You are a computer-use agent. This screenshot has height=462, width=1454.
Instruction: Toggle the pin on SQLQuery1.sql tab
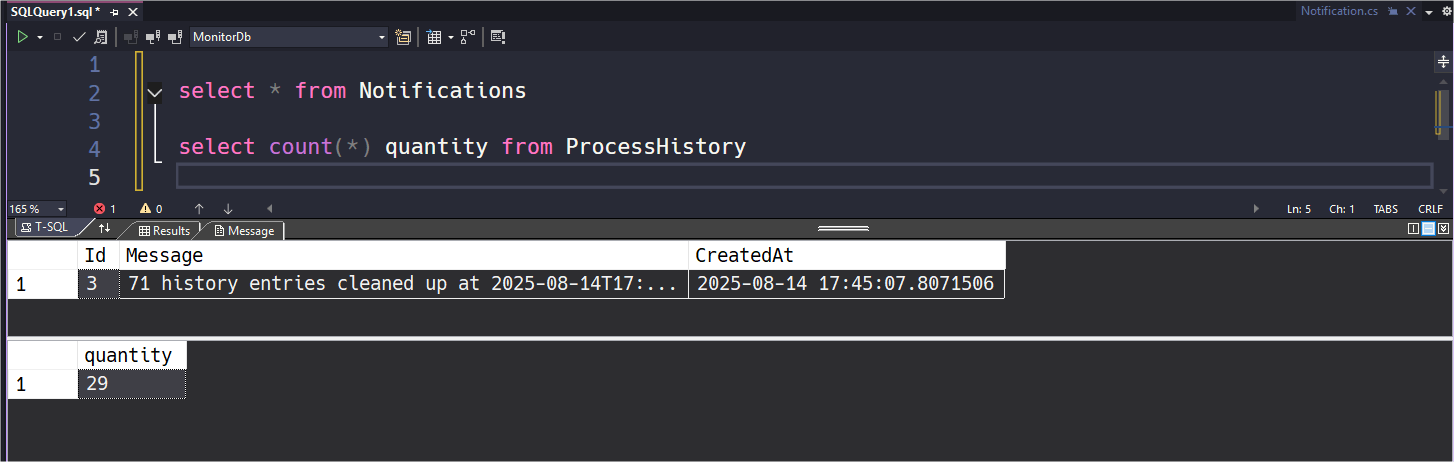(x=115, y=10)
